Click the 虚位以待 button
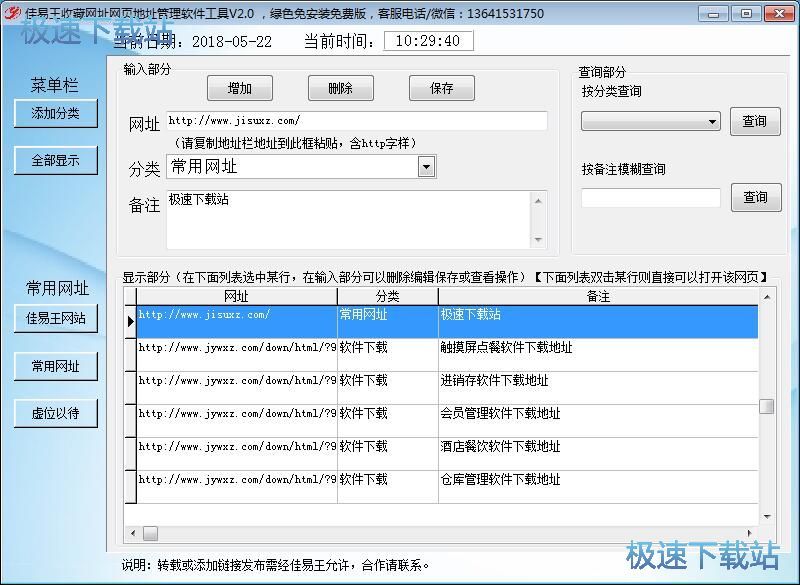The image size is (800, 585). click(x=56, y=413)
